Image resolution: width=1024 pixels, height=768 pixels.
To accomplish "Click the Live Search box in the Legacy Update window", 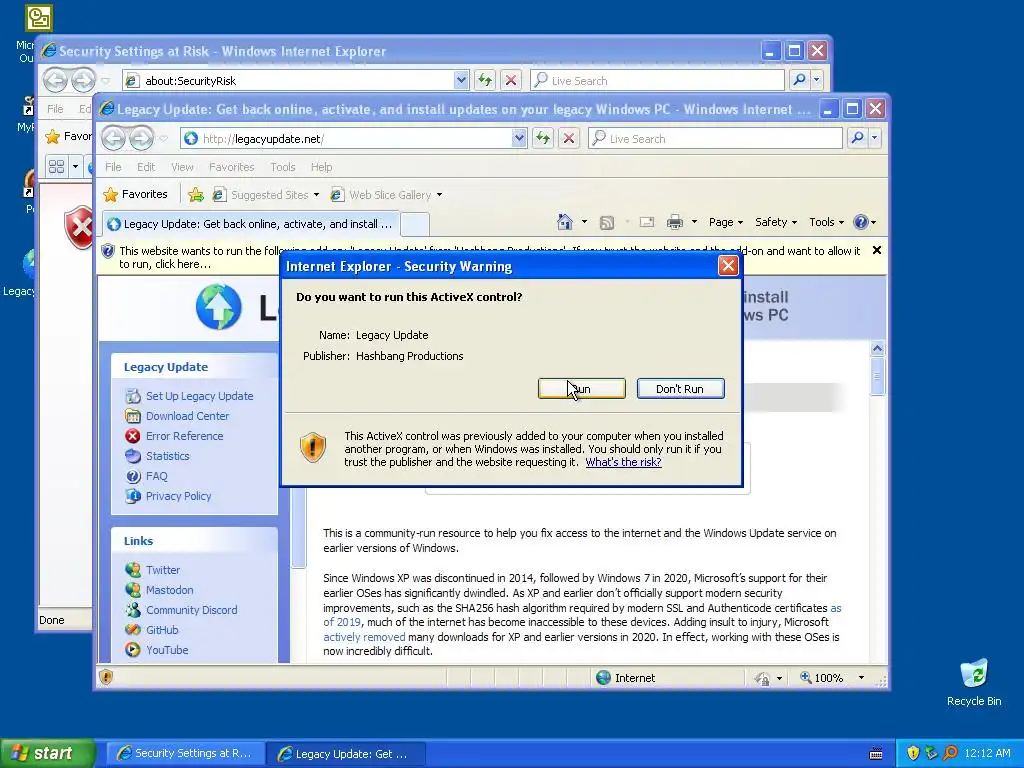I will click(x=715, y=138).
